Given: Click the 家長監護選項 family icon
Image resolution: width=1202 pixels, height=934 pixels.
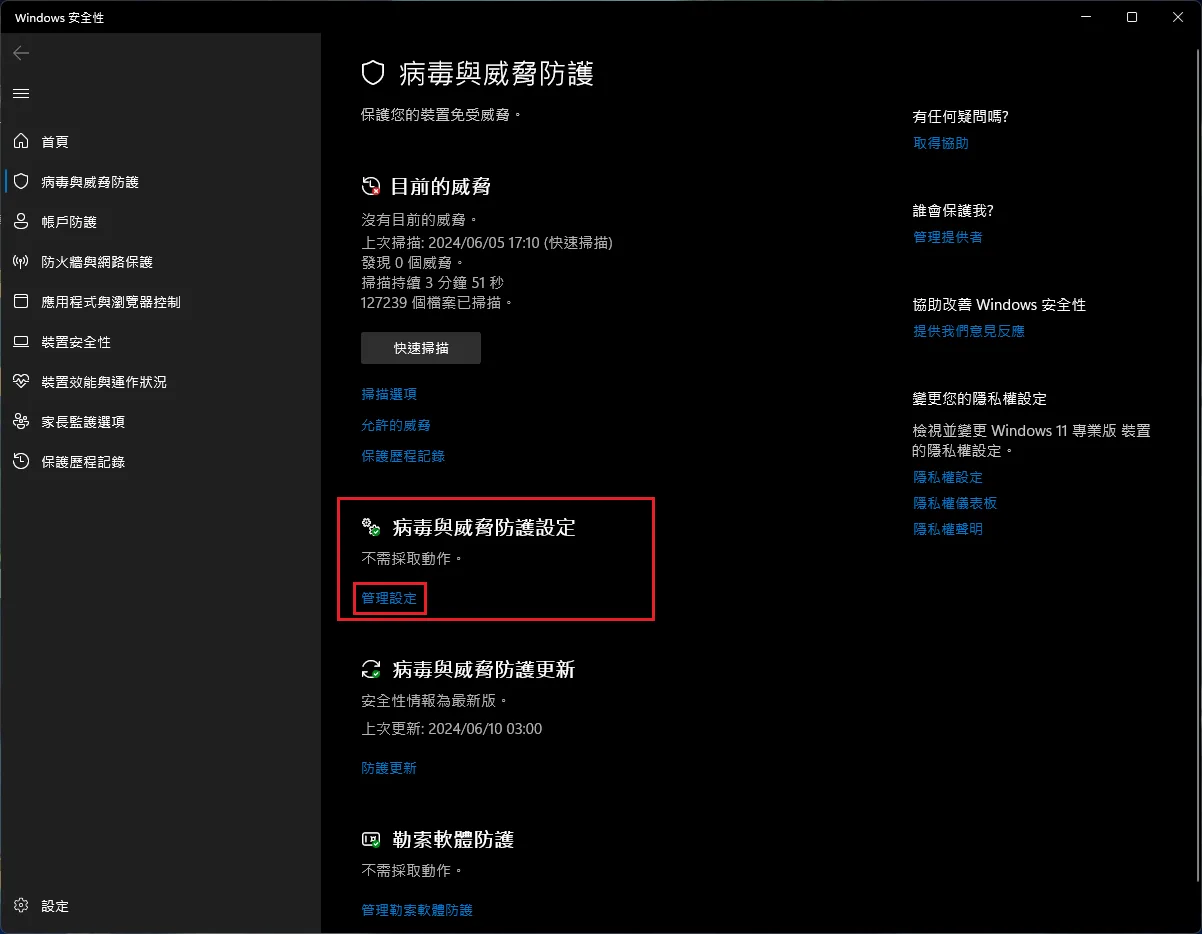Looking at the screenshot, I should coord(21,422).
